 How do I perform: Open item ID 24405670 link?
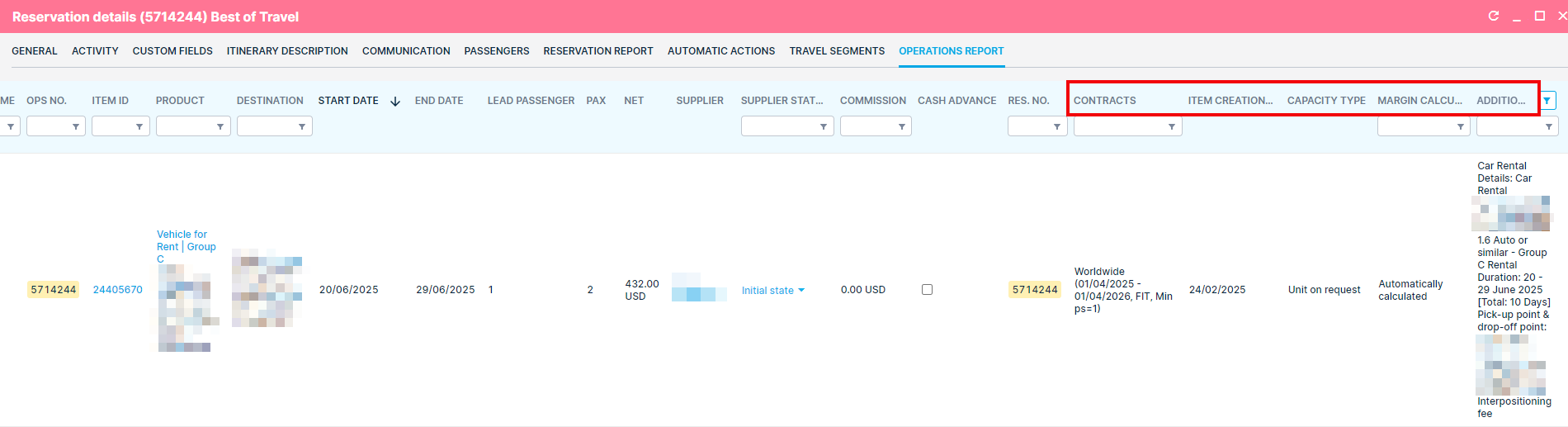coord(117,290)
